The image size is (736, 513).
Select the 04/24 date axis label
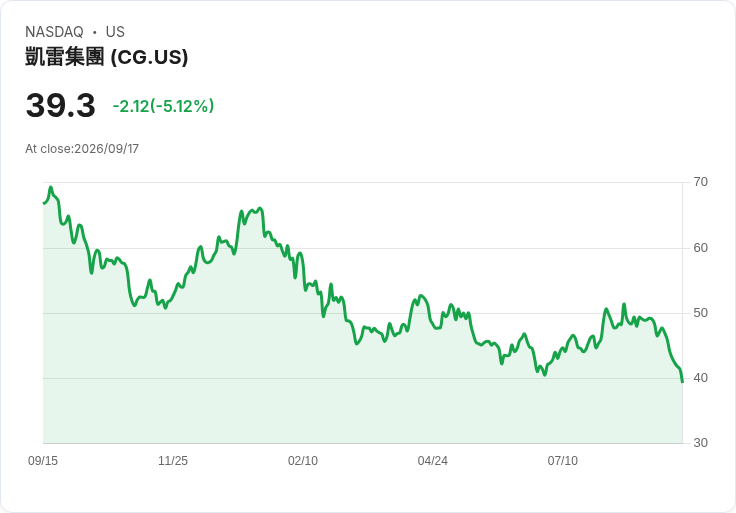432,461
